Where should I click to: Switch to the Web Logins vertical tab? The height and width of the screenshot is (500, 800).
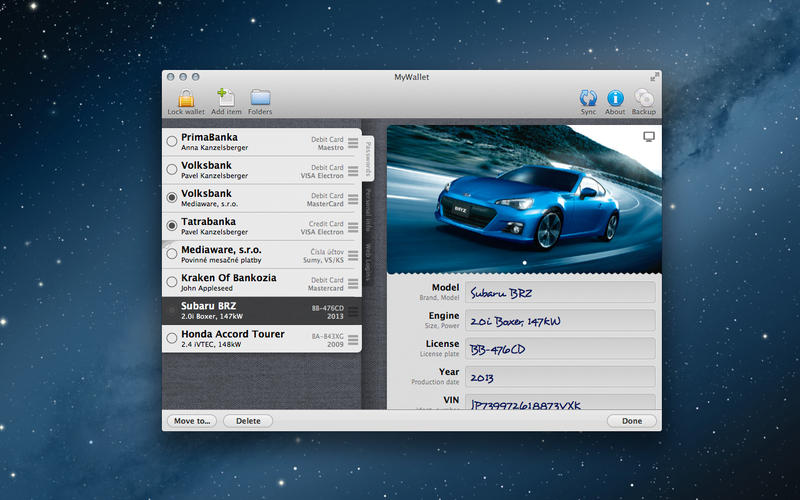(x=368, y=262)
